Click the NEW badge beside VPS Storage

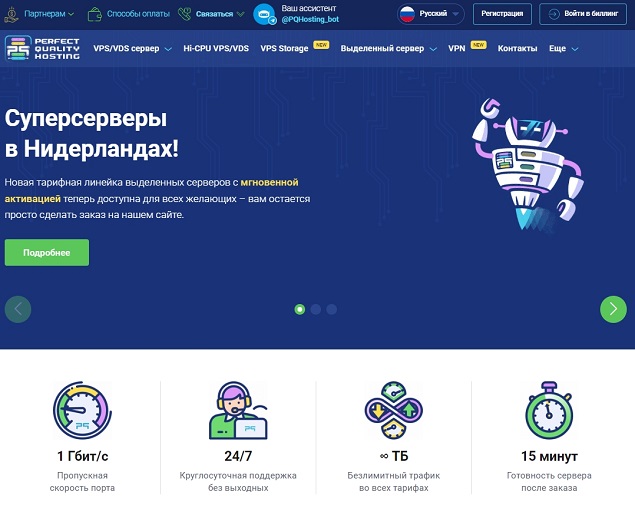[x=322, y=45]
